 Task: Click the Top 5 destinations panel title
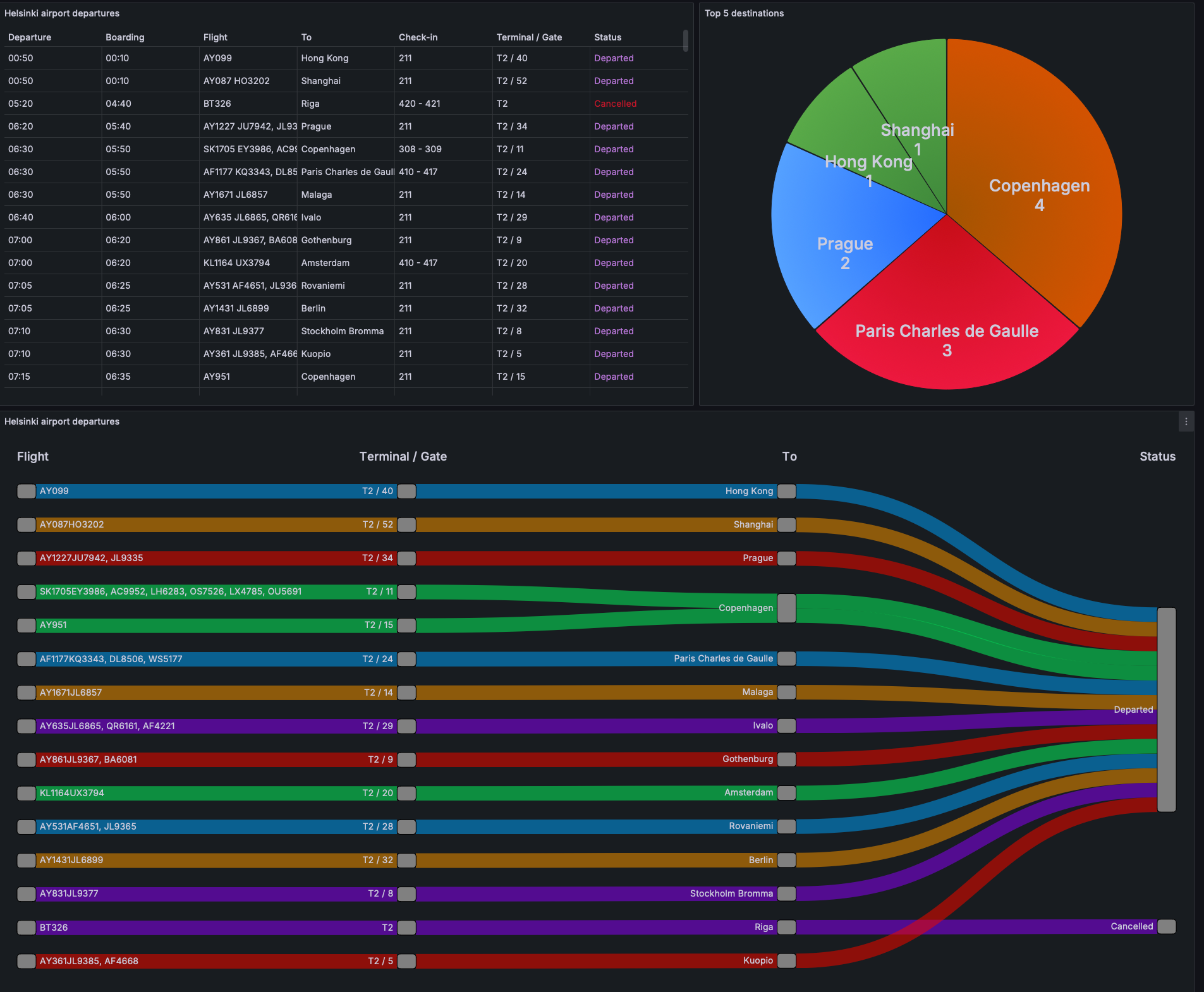point(744,13)
